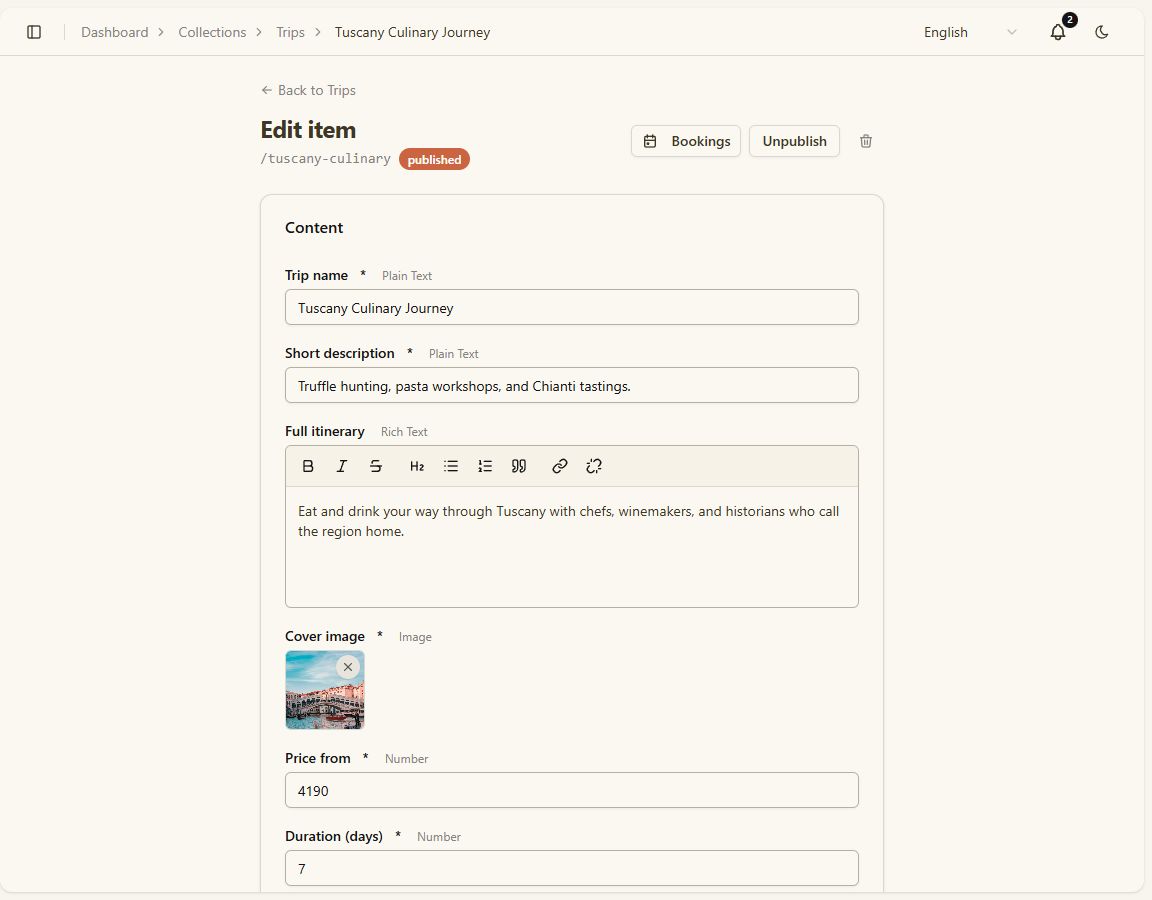Edit the Duration (days) field
This screenshot has height=900, width=1152.
tap(572, 868)
